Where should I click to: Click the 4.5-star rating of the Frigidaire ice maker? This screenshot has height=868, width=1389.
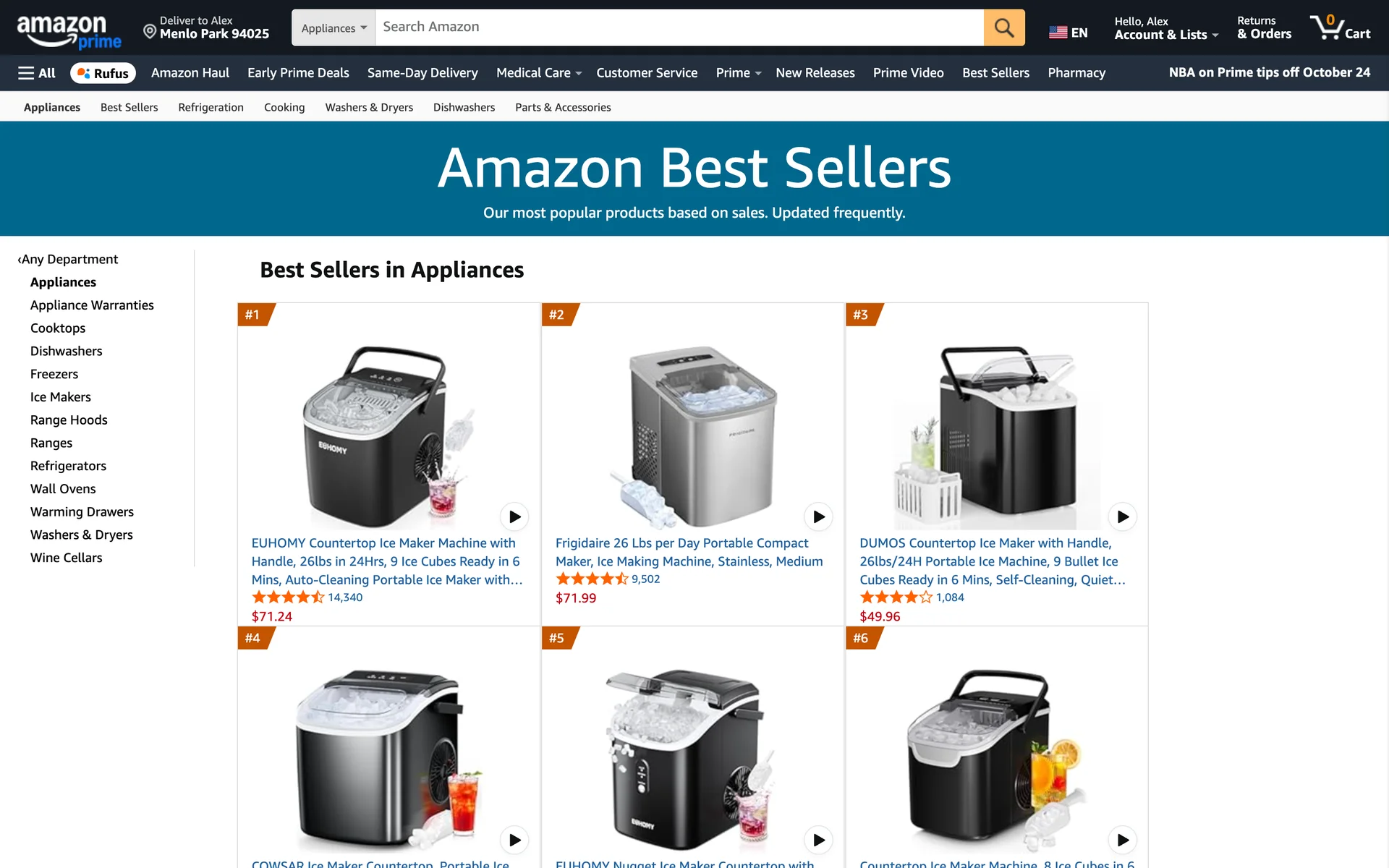[592, 579]
